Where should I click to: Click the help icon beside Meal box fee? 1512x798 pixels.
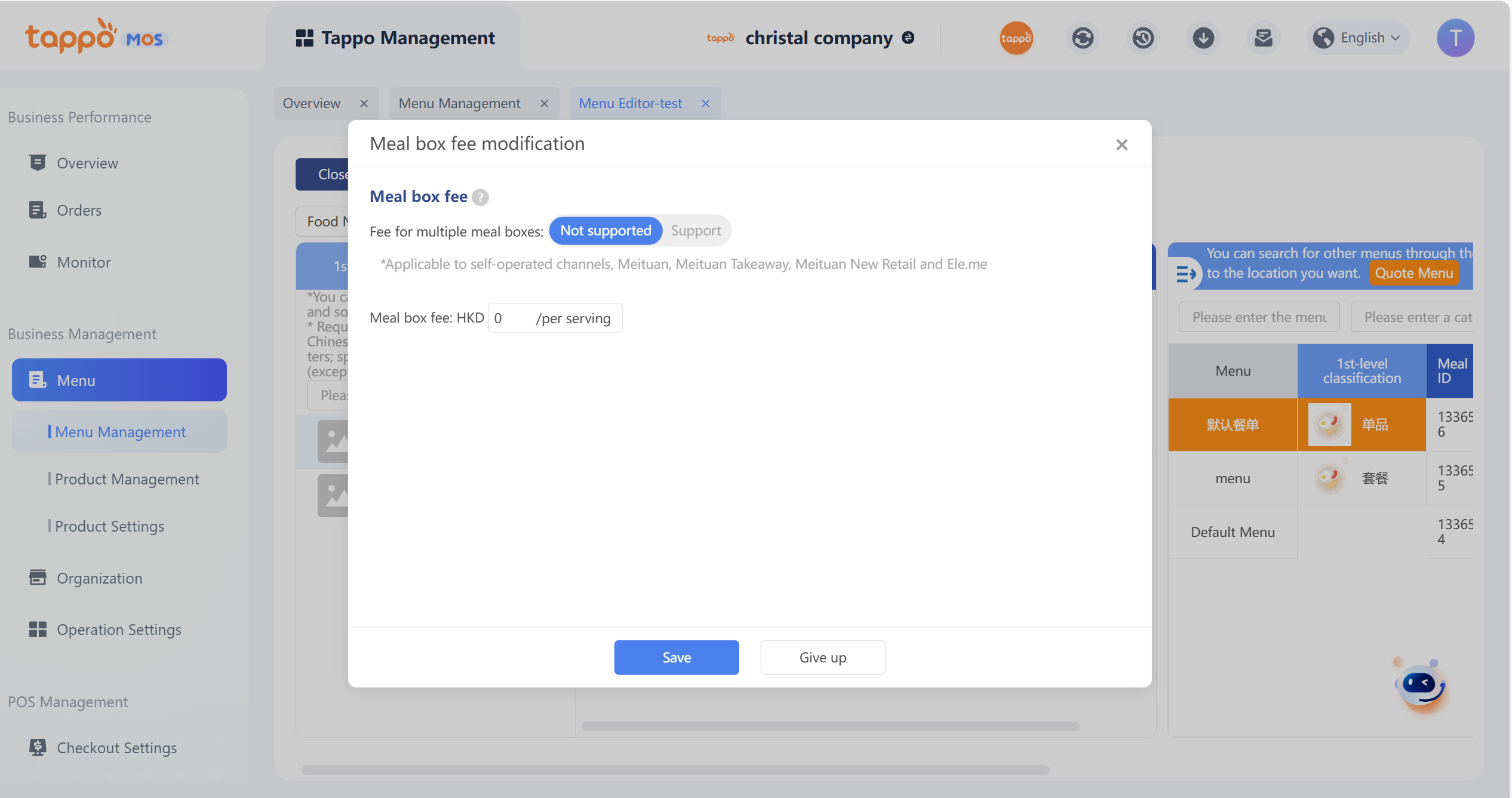tap(480, 197)
